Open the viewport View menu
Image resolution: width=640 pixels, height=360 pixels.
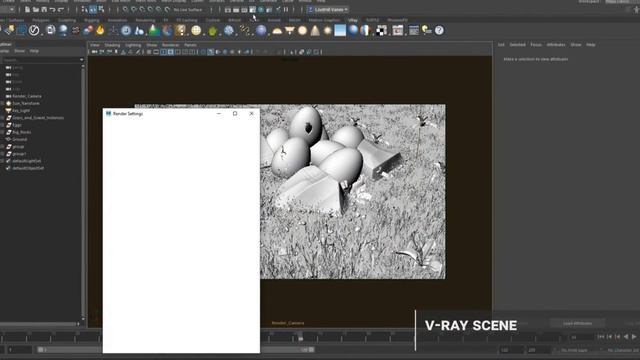coord(95,45)
